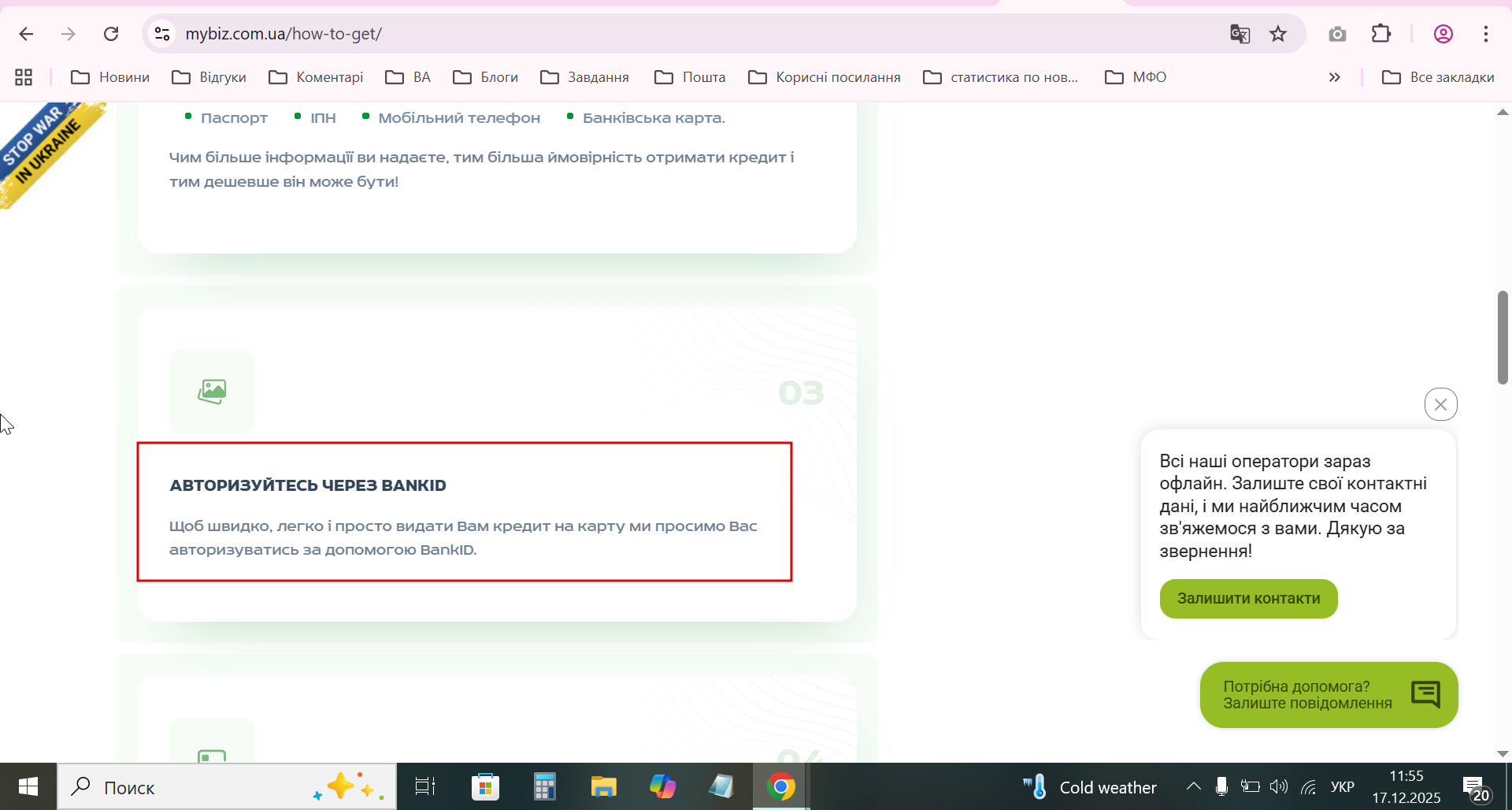Open the notification center icon
This screenshot has height=810, width=1512.
click(1476, 787)
